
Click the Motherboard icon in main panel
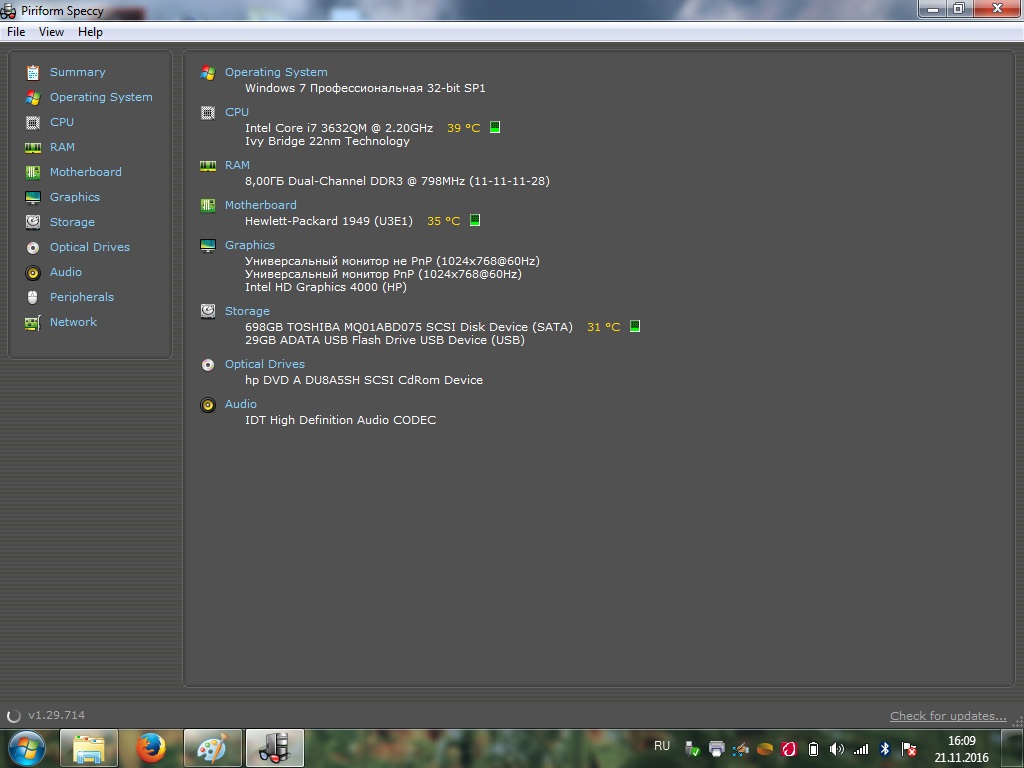point(208,206)
